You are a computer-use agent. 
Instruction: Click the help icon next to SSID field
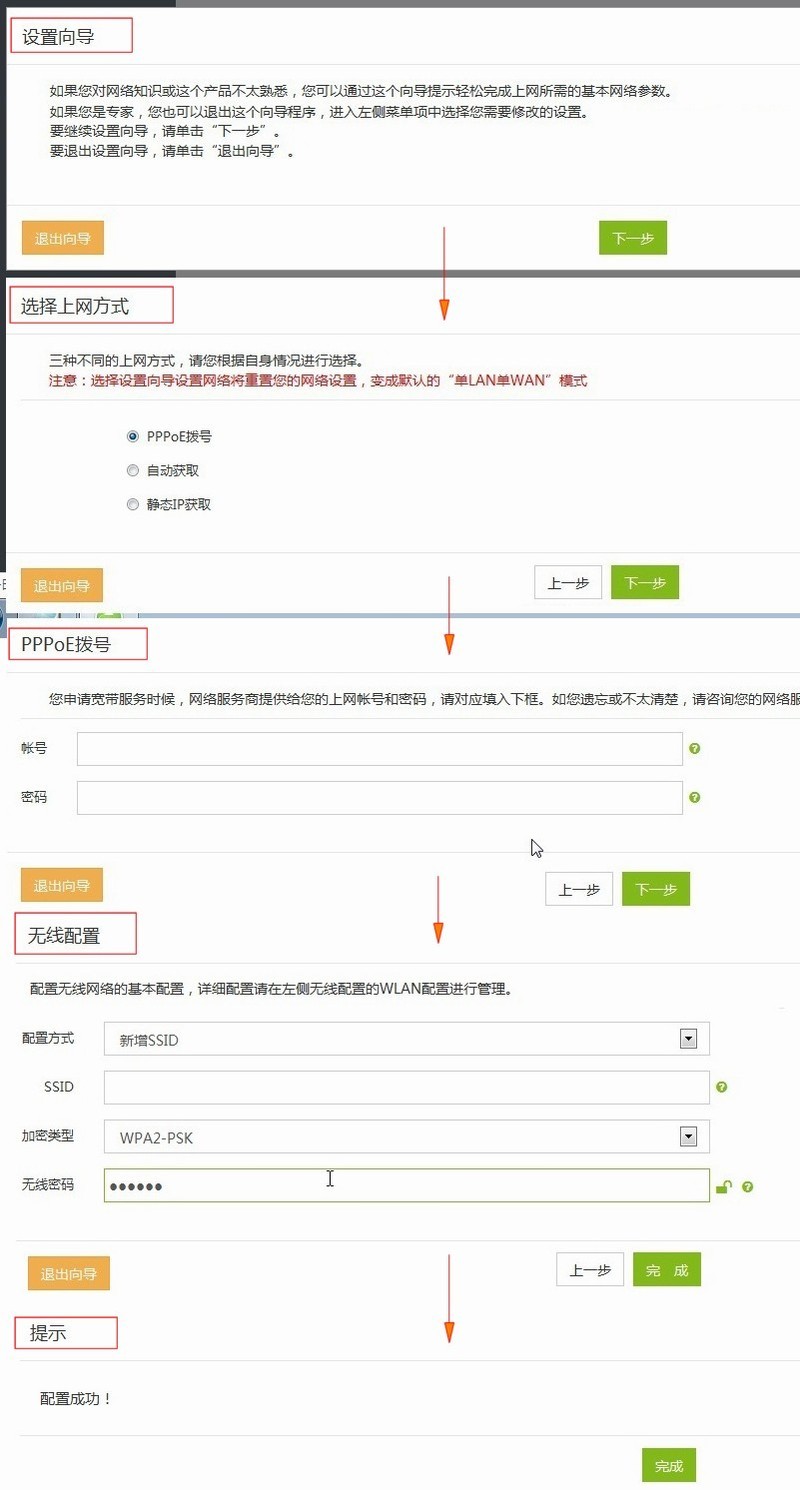click(722, 1087)
